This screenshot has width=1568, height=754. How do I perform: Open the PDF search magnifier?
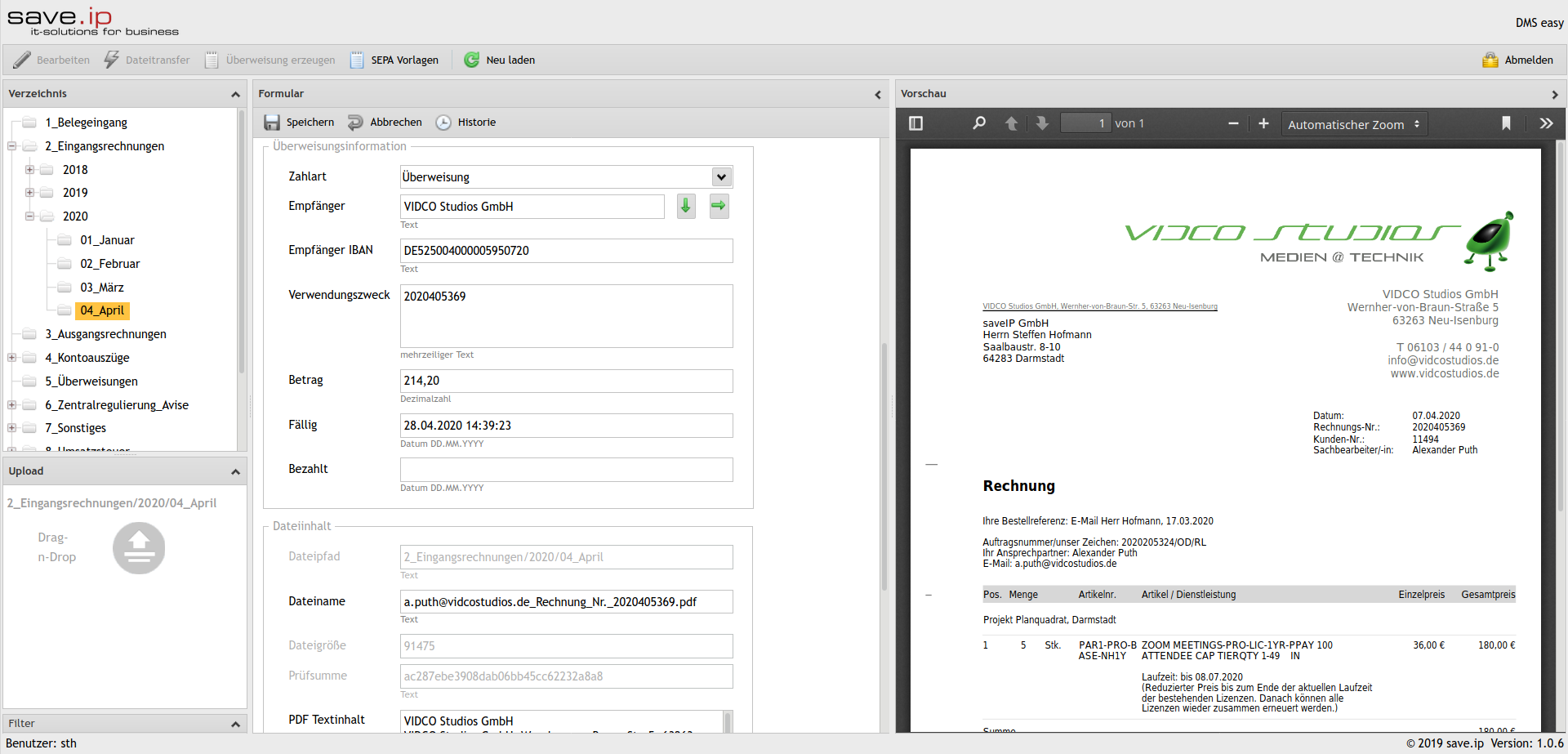click(978, 123)
